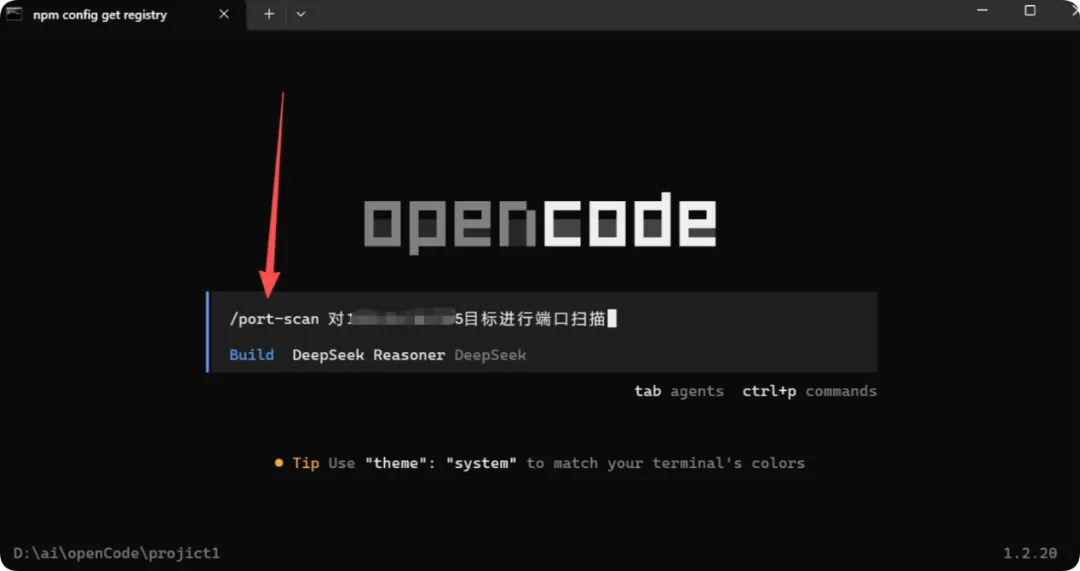
Task: Click the 'ctrl+p commands' shortcut hint
Action: tap(809, 391)
